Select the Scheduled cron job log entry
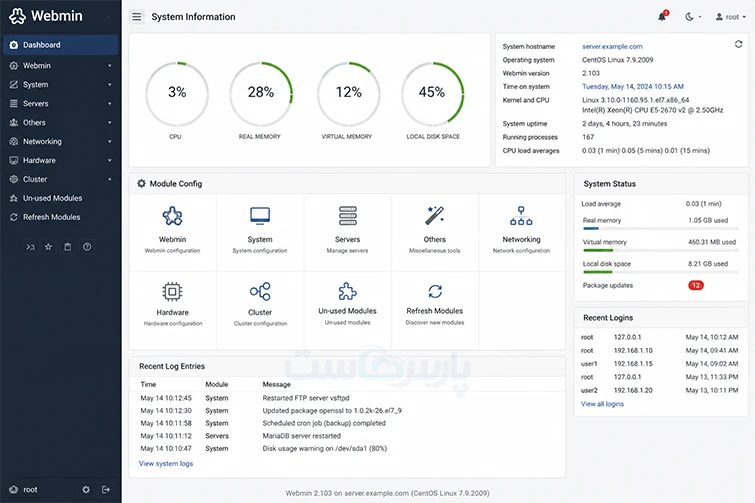This screenshot has width=755, height=503. coord(347,423)
